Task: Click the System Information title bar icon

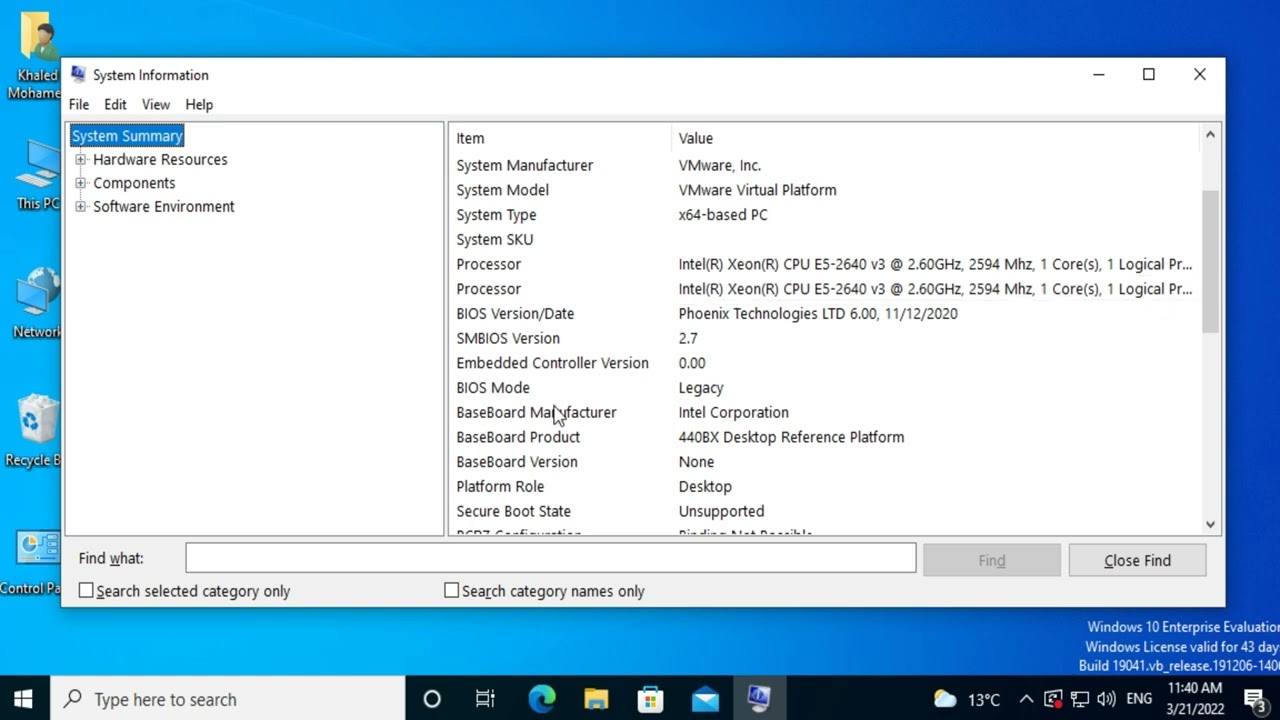Action: pyautogui.click(x=78, y=74)
